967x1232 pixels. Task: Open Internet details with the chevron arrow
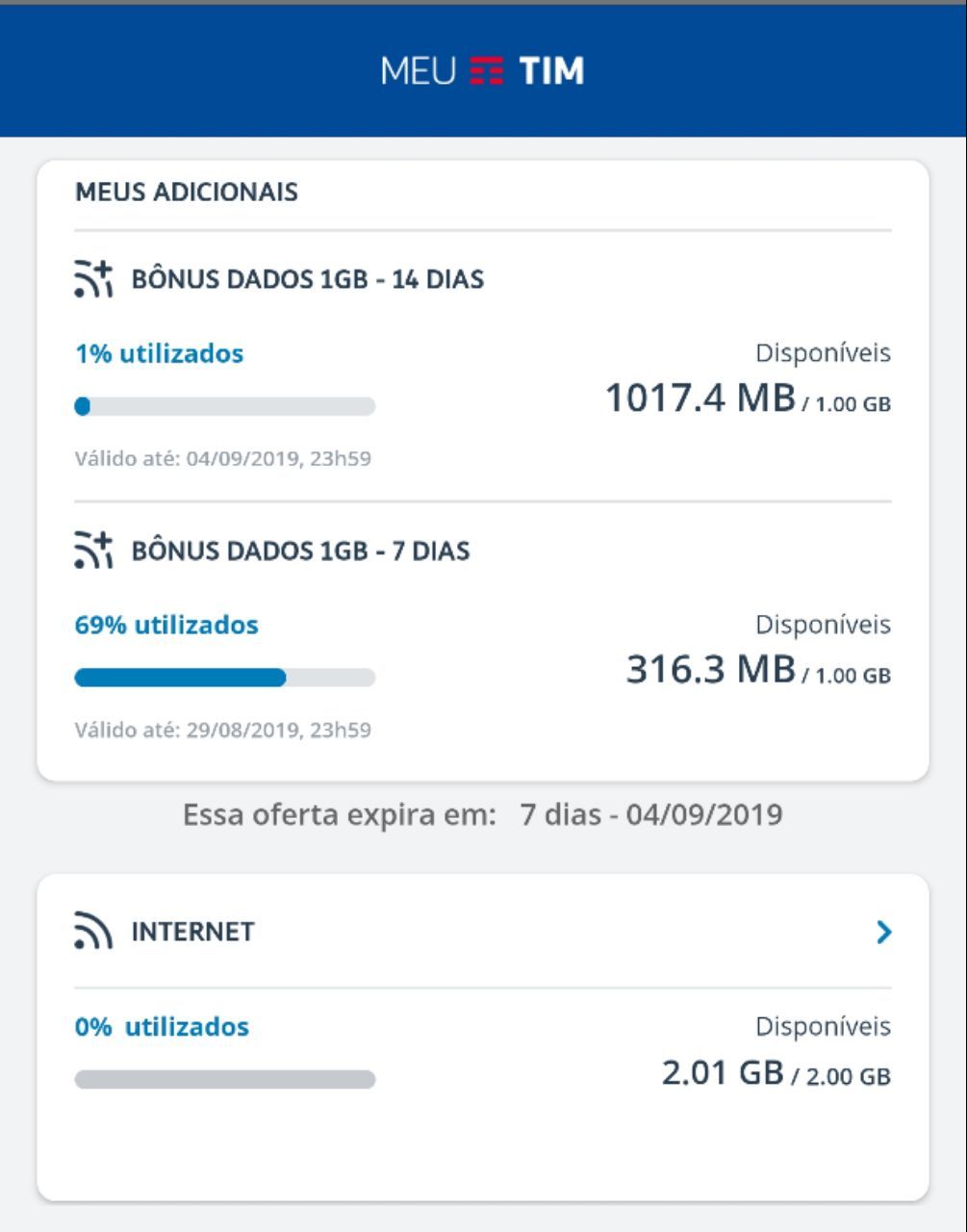coord(884,932)
